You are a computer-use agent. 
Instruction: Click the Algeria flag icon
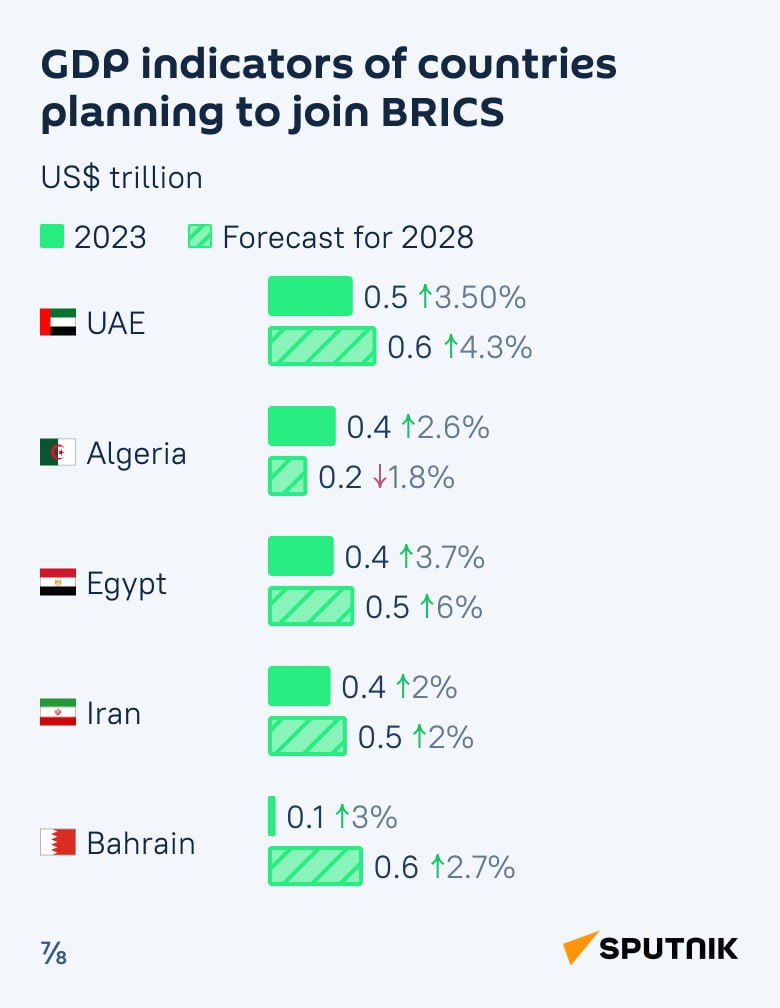tap(57, 453)
